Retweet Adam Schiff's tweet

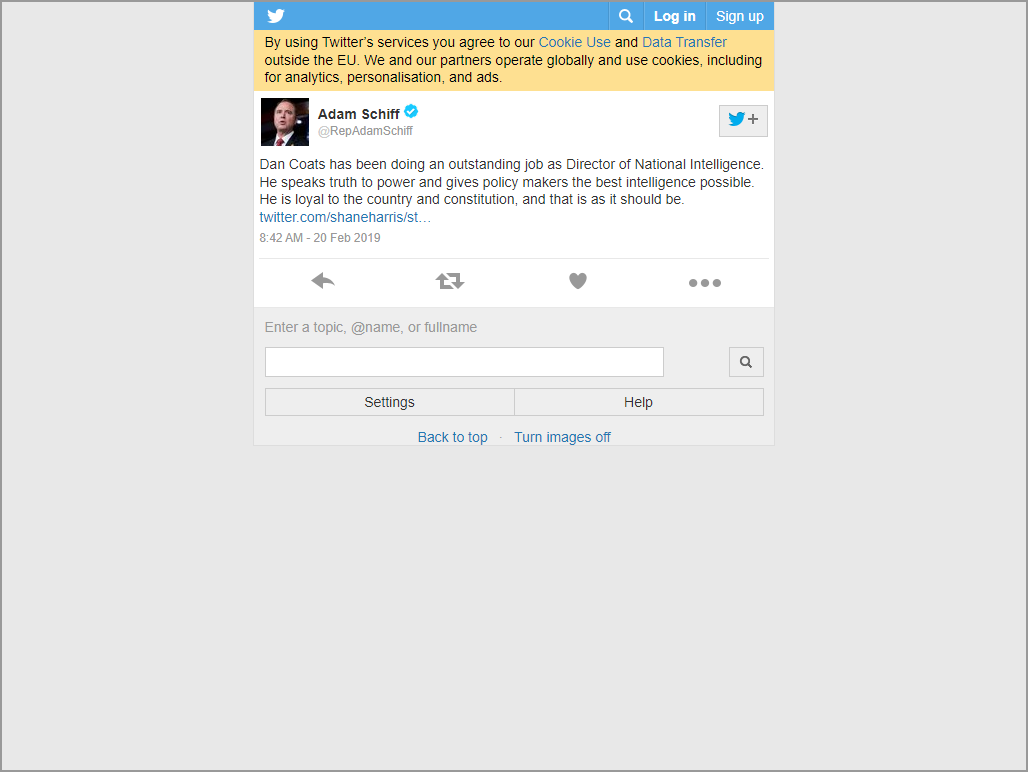[450, 281]
